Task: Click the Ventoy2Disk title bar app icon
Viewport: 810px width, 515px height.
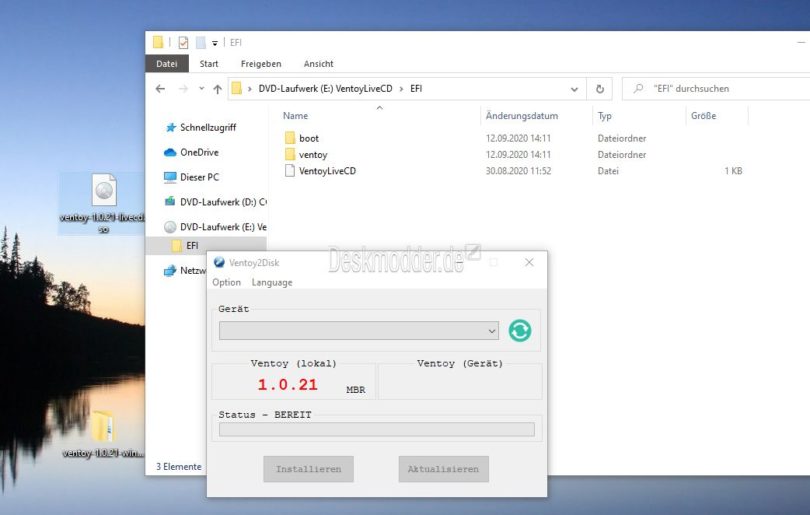Action: (x=219, y=262)
